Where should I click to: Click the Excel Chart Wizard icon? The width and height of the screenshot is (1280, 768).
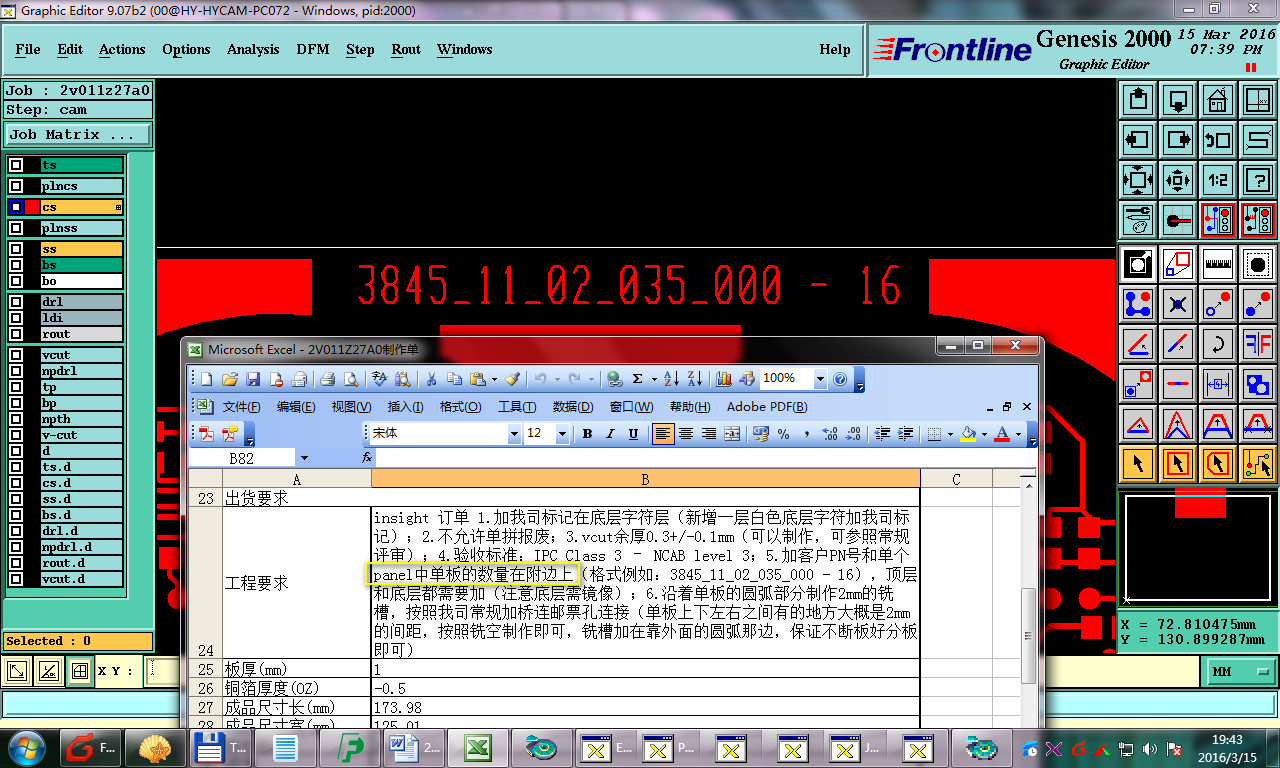coord(724,379)
